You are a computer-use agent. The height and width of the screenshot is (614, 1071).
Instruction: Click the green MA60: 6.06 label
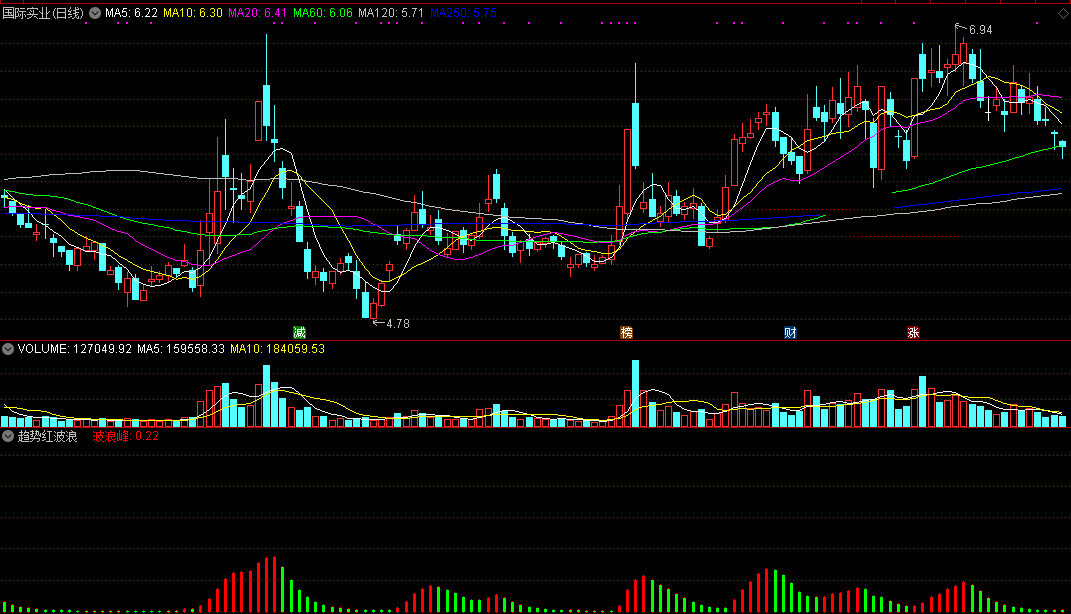pos(322,13)
